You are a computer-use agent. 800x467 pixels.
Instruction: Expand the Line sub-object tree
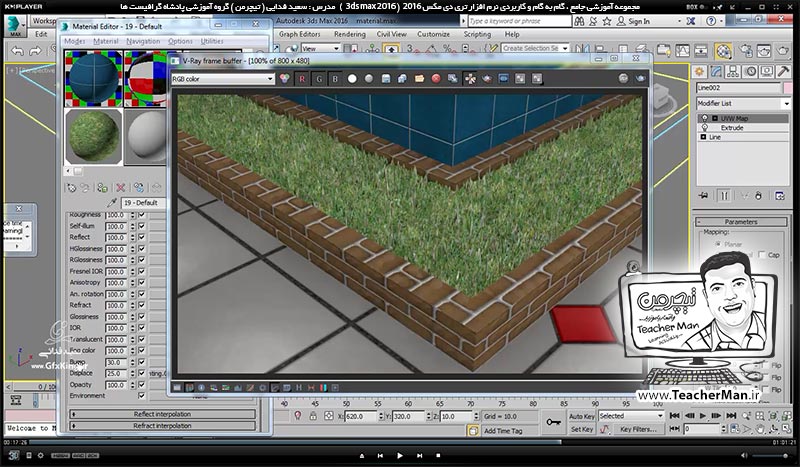704,137
